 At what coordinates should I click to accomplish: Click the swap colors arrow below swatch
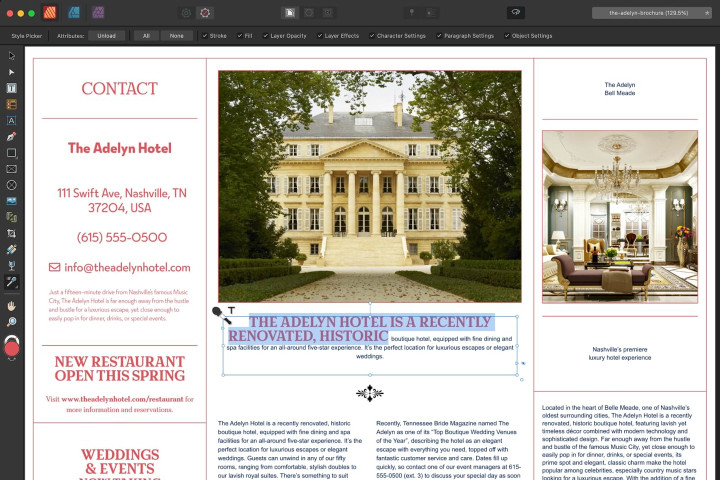[11, 359]
